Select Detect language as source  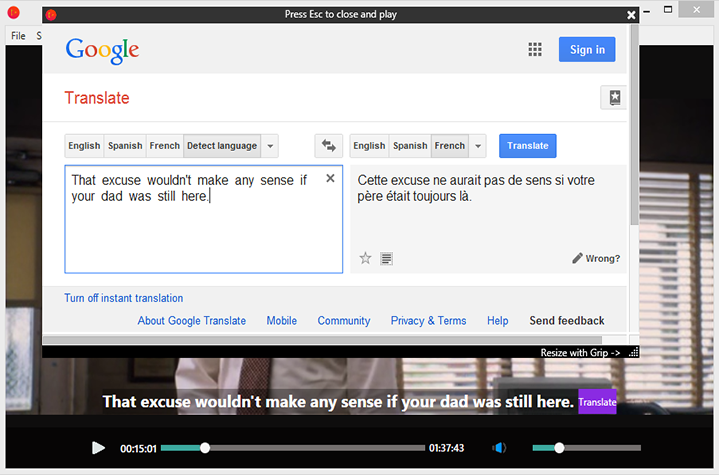pos(221,146)
